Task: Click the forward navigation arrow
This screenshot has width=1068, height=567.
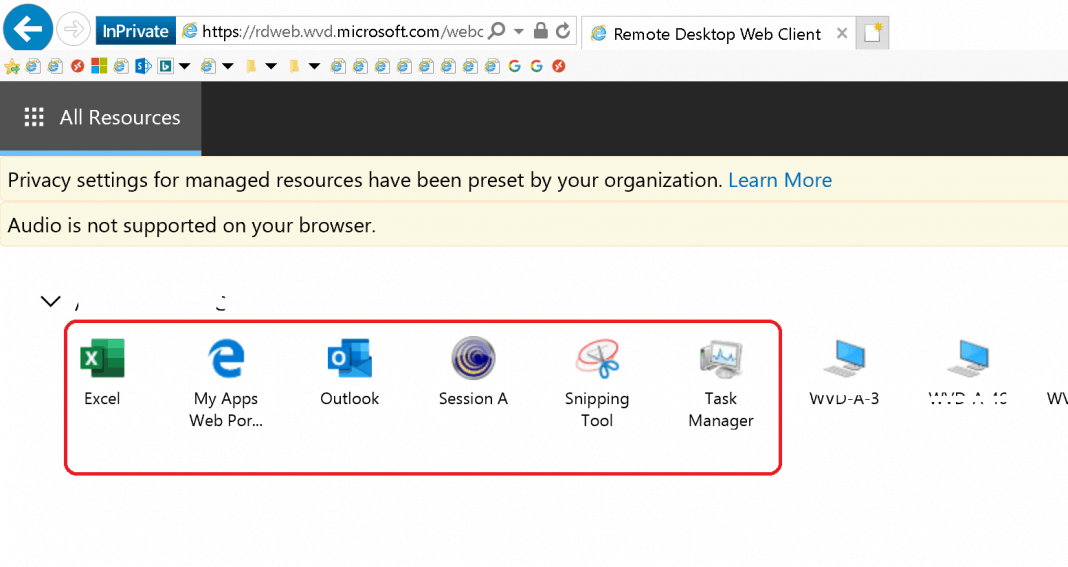Action: tap(73, 30)
